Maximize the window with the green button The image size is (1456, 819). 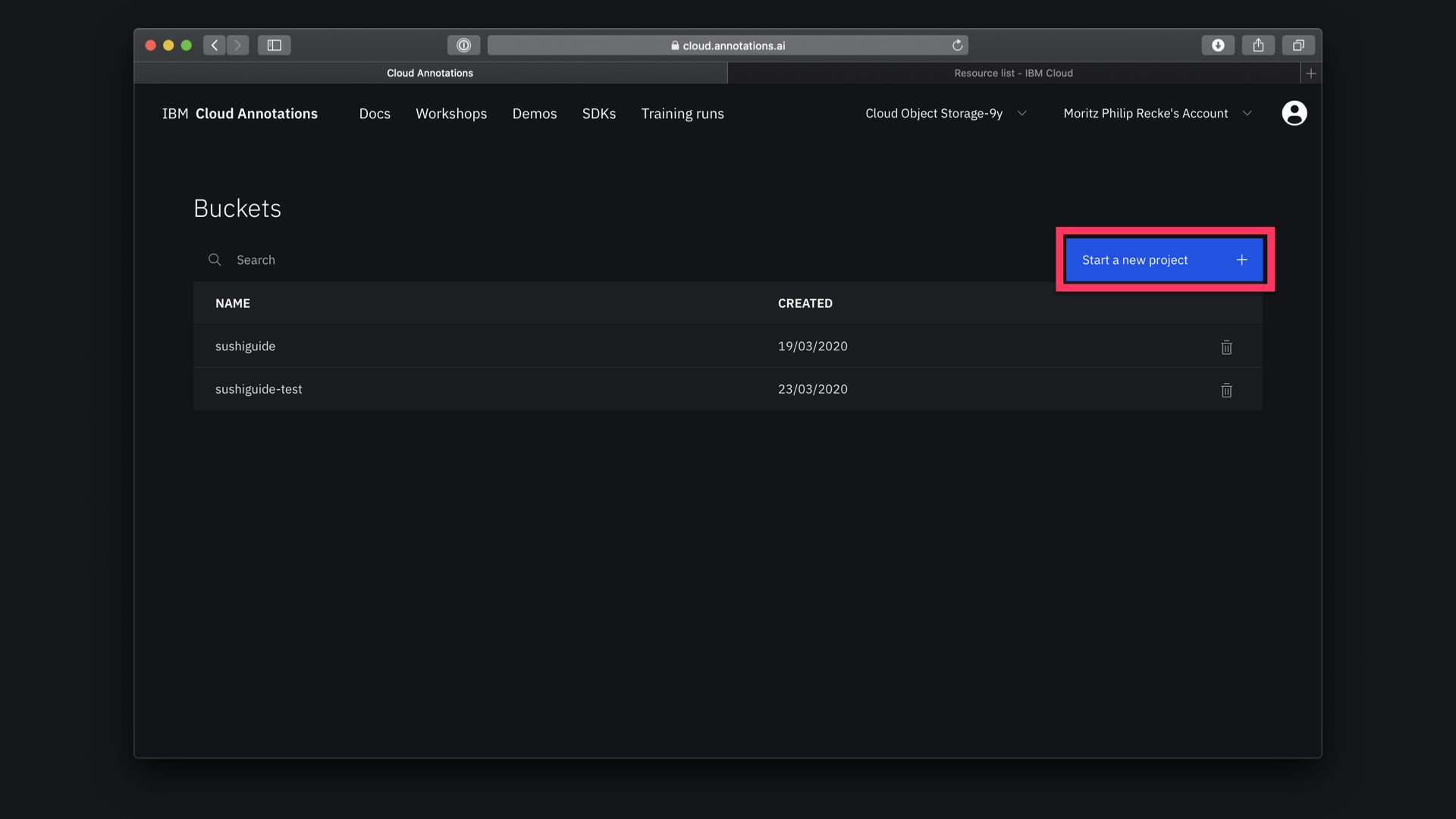187,45
